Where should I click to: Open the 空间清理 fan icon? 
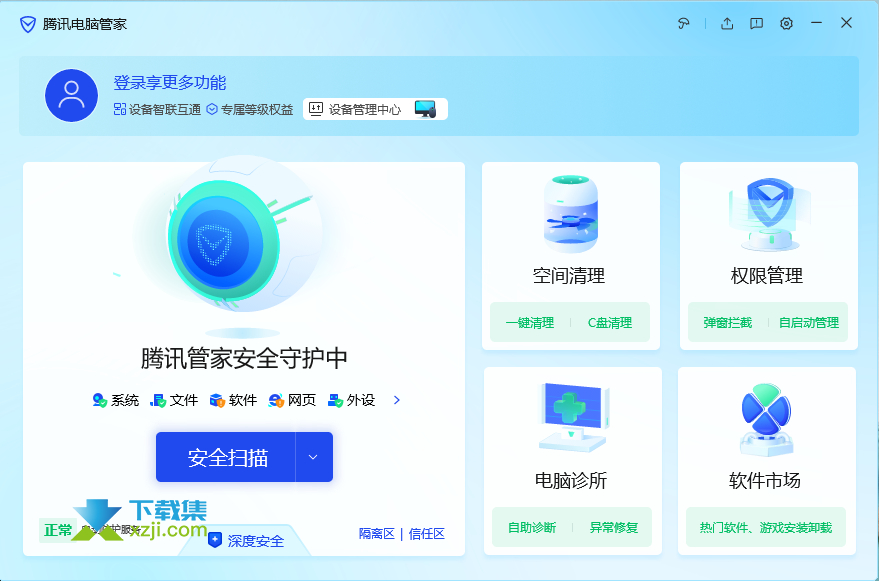pos(569,214)
